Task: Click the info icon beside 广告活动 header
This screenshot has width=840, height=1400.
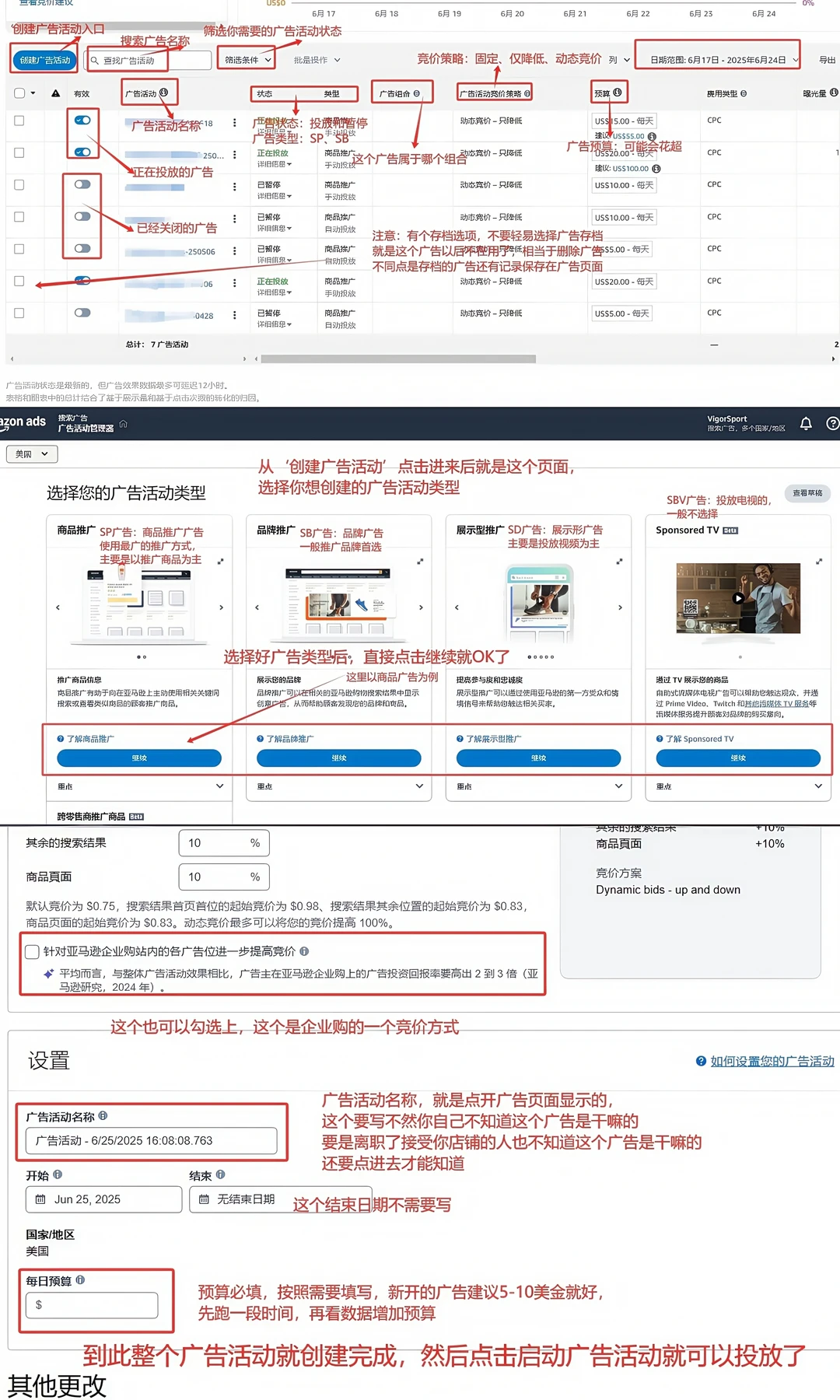Action: point(163,93)
